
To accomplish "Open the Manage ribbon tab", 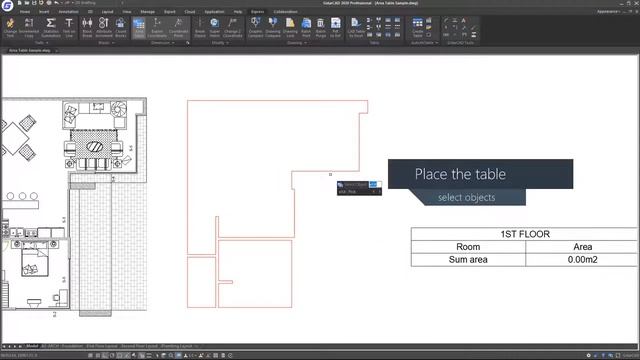I will click(x=147, y=11).
